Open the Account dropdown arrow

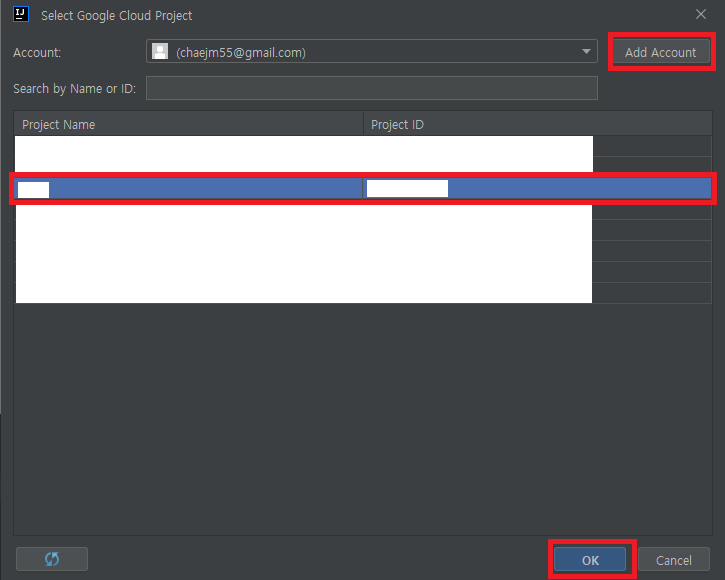tap(586, 51)
